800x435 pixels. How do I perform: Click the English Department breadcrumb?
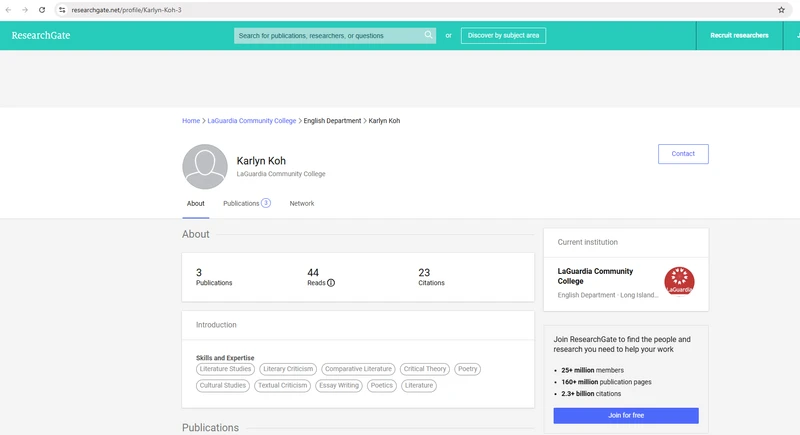pos(332,121)
